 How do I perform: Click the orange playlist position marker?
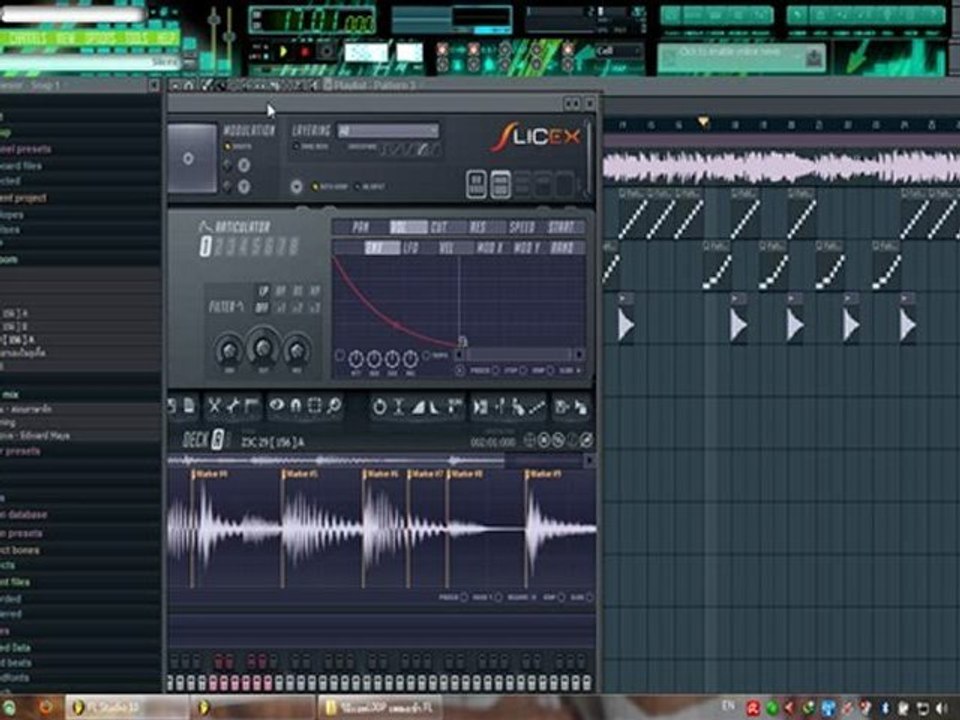click(x=704, y=122)
